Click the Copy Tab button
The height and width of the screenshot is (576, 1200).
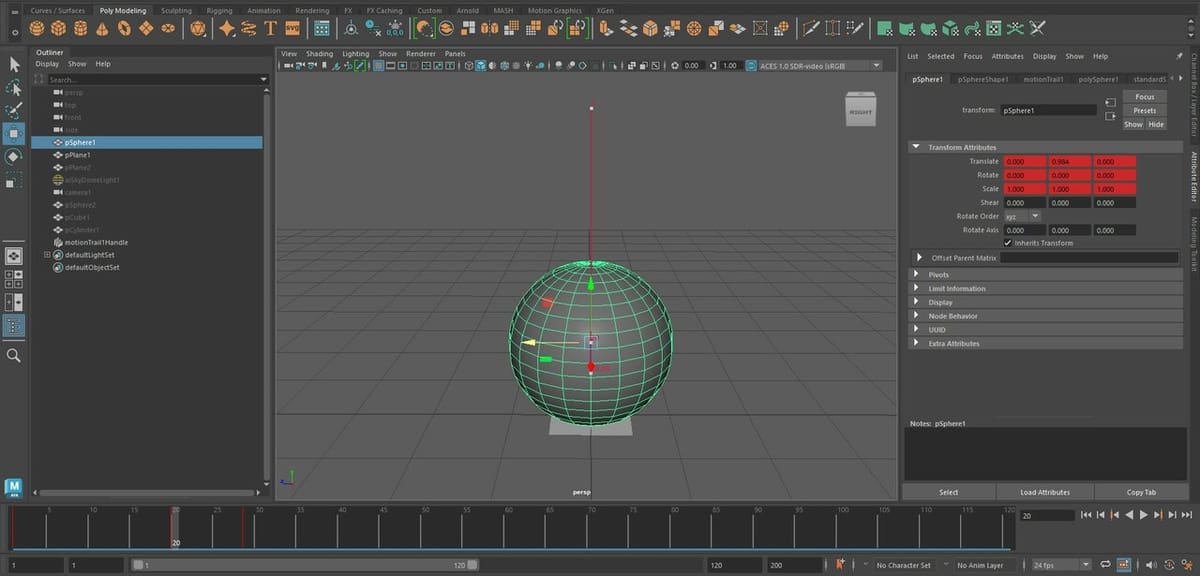pyautogui.click(x=1141, y=492)
